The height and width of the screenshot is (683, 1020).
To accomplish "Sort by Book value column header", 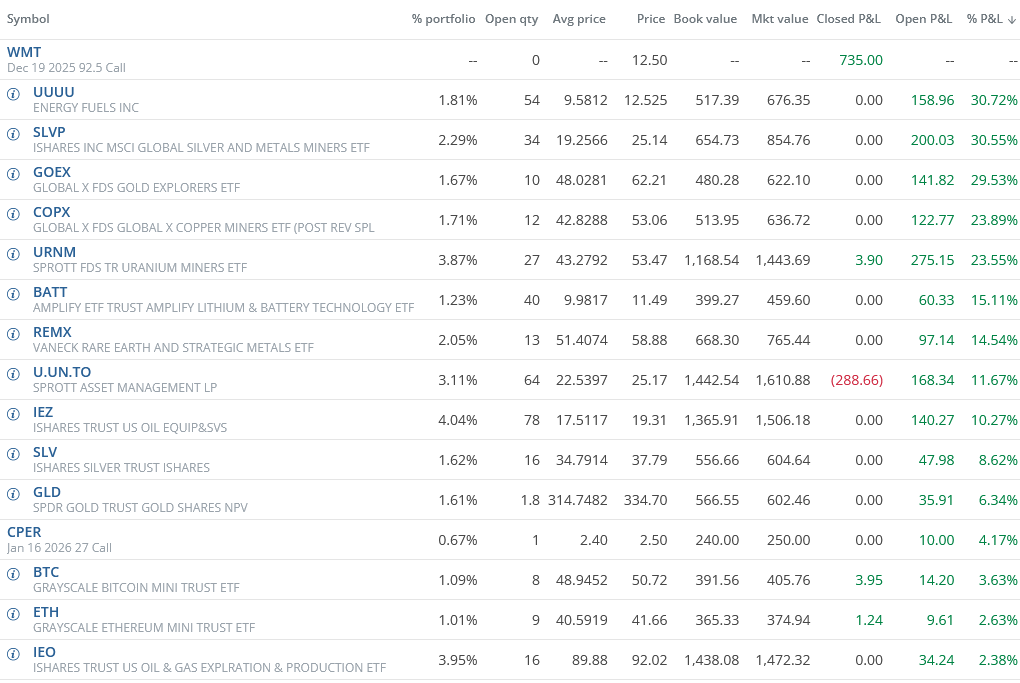I will (x=705, y=19).
